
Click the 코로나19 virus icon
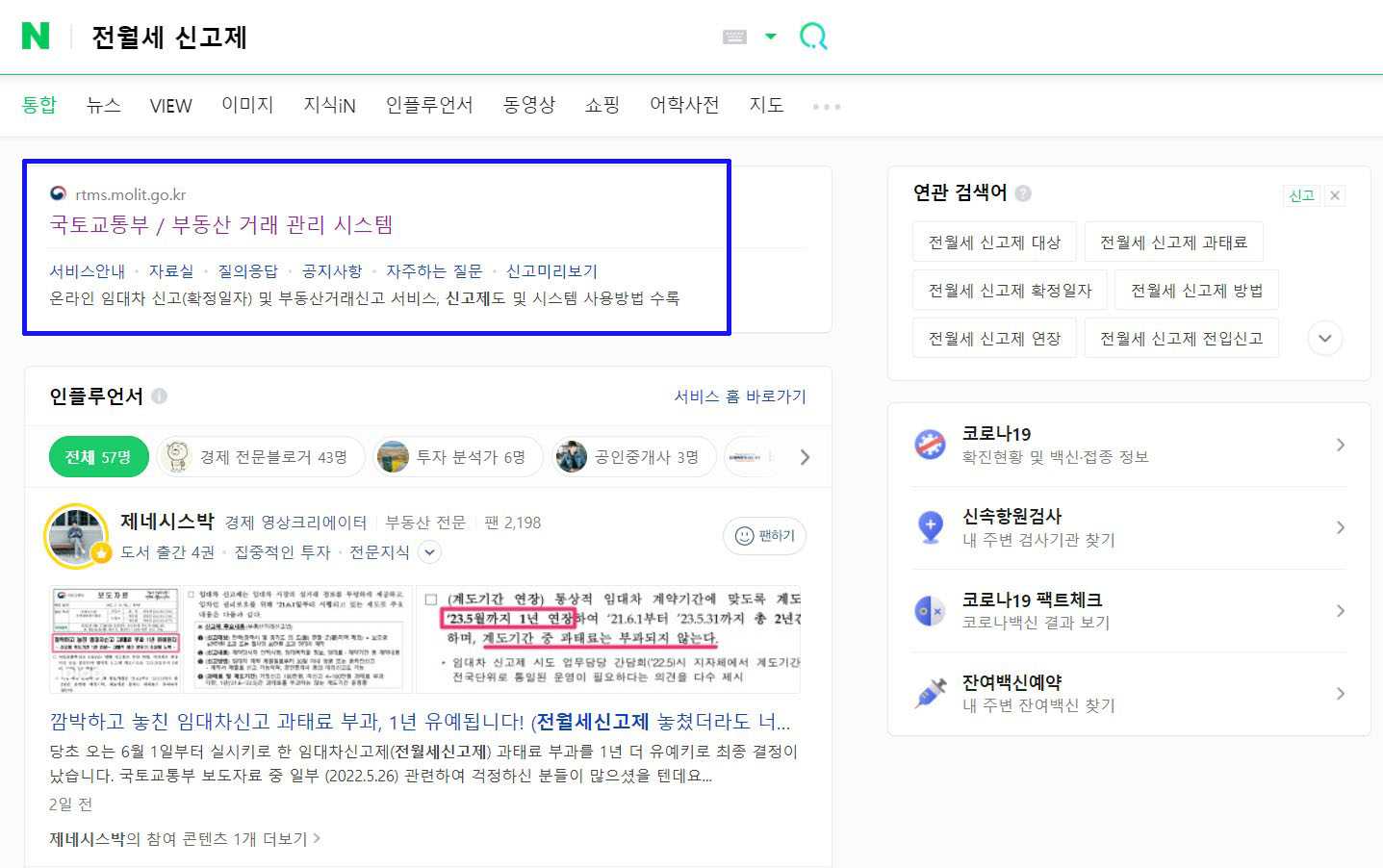click(x=930, y=445)
